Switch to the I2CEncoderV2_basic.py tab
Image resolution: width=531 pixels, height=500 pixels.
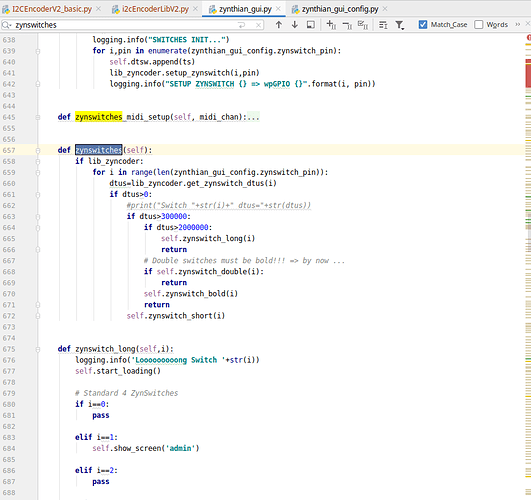(51, 9)
